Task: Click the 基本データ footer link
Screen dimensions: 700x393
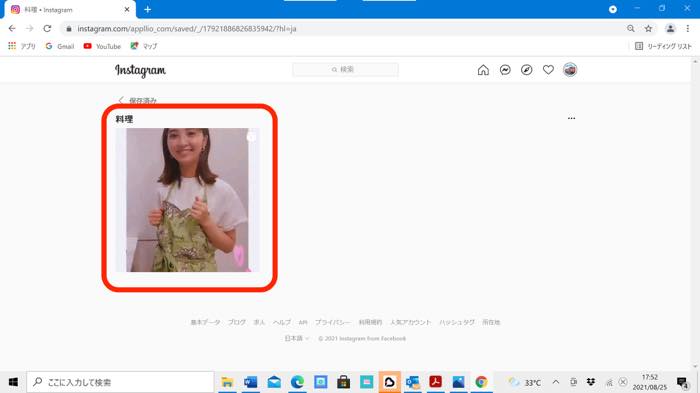Action: click(205, 322)
